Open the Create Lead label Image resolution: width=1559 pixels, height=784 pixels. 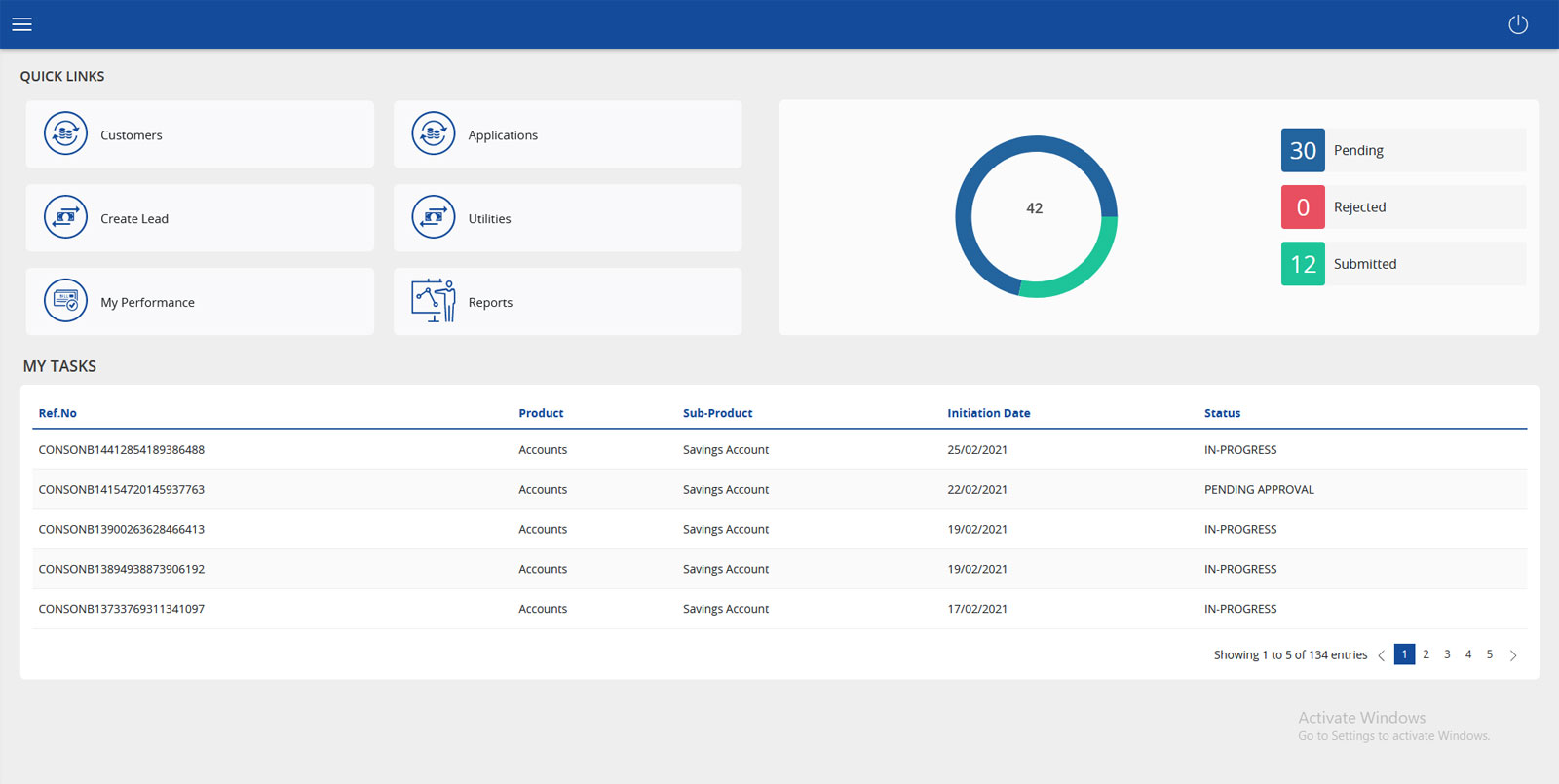(x=134, y=219)
